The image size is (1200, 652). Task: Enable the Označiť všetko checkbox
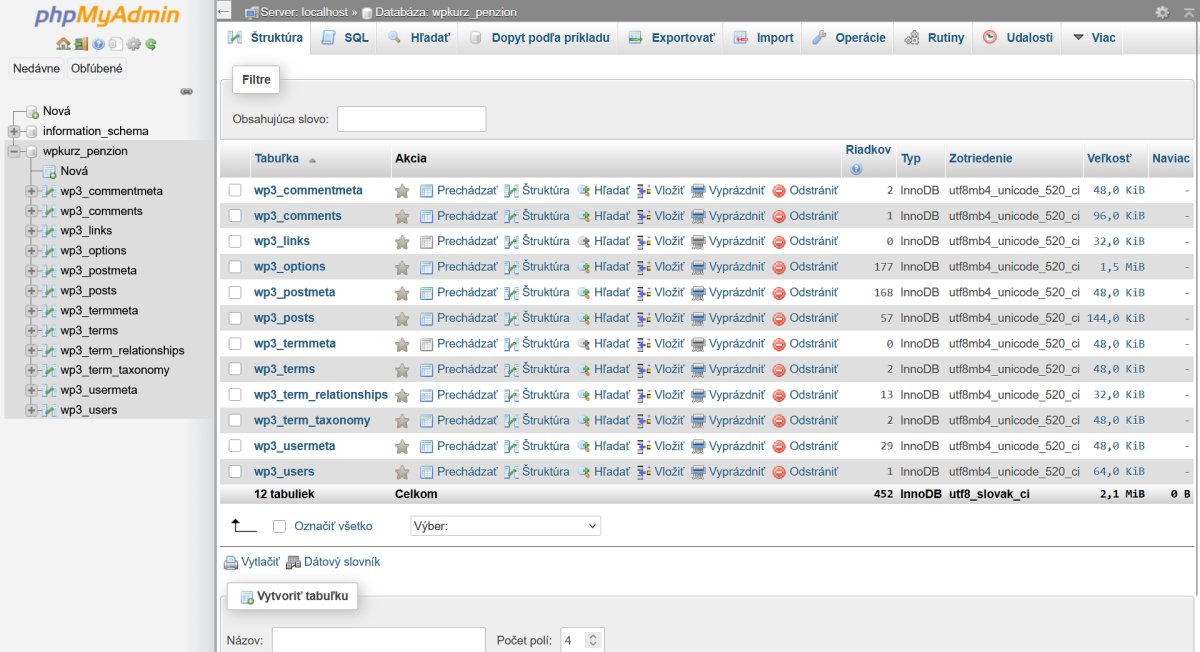coord(280,526)
